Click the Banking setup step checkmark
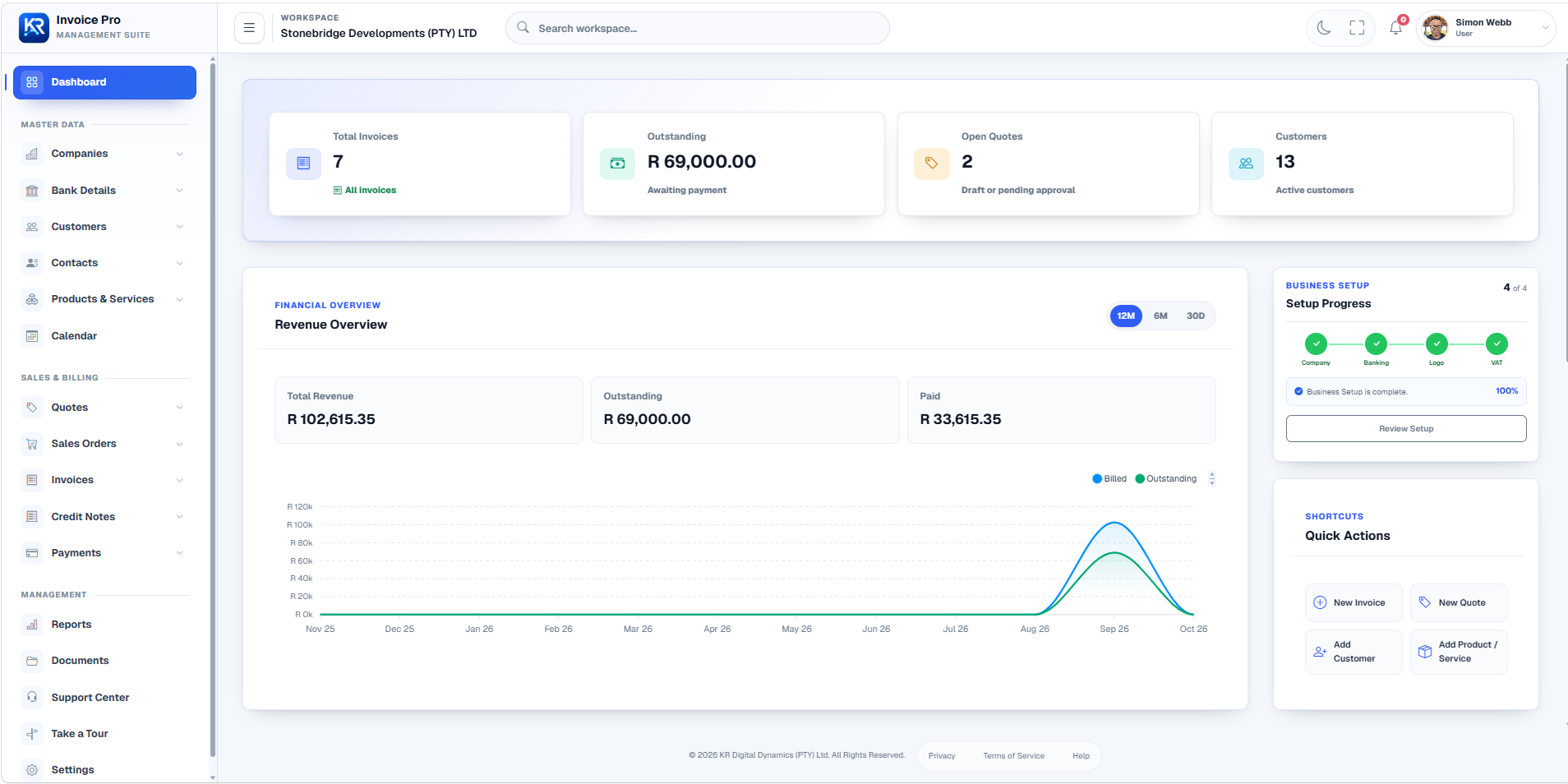 click(x=1377, y=344)
